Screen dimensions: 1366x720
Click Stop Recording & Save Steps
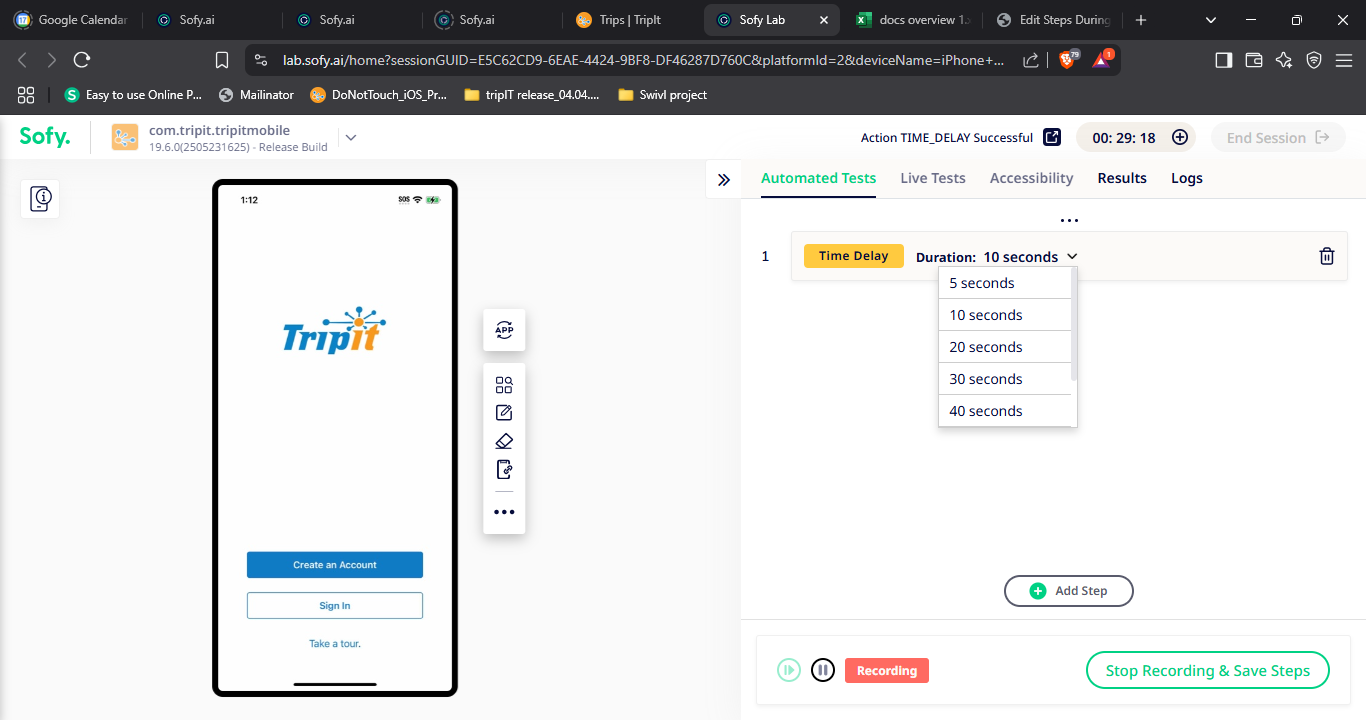(1208, 670)
